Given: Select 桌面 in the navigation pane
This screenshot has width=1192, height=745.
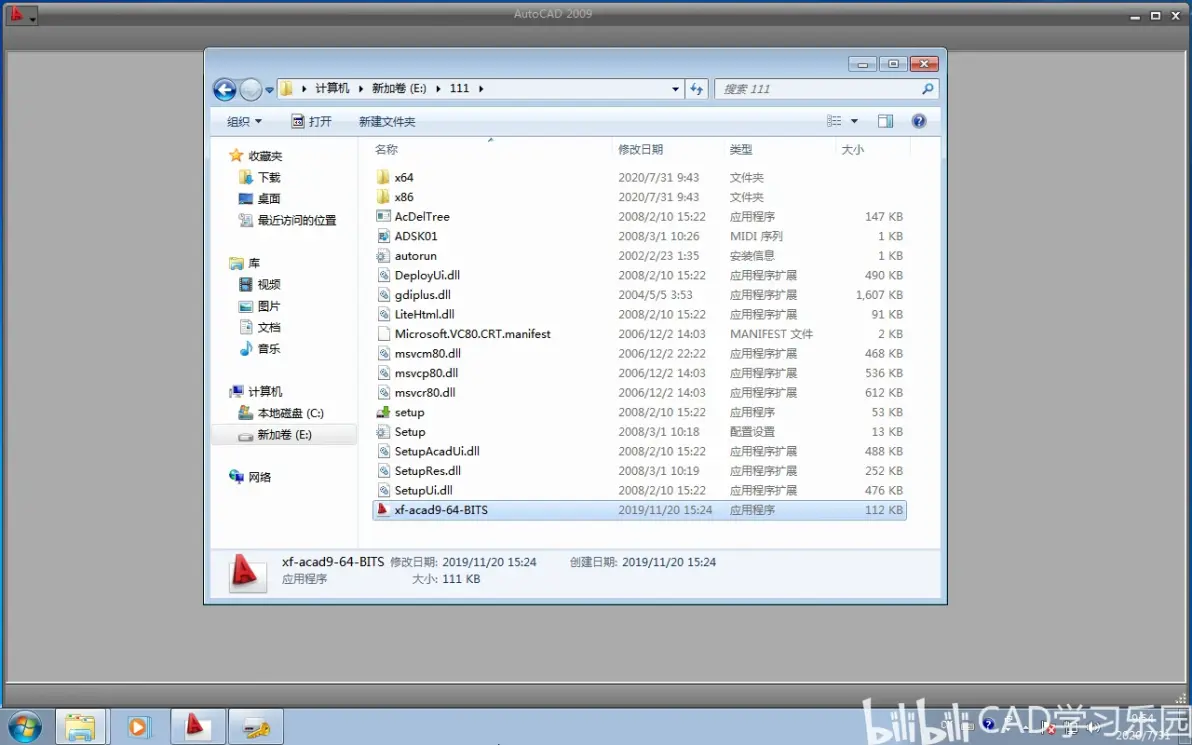Looking at the screenshot, I should [x=260, y=198].
